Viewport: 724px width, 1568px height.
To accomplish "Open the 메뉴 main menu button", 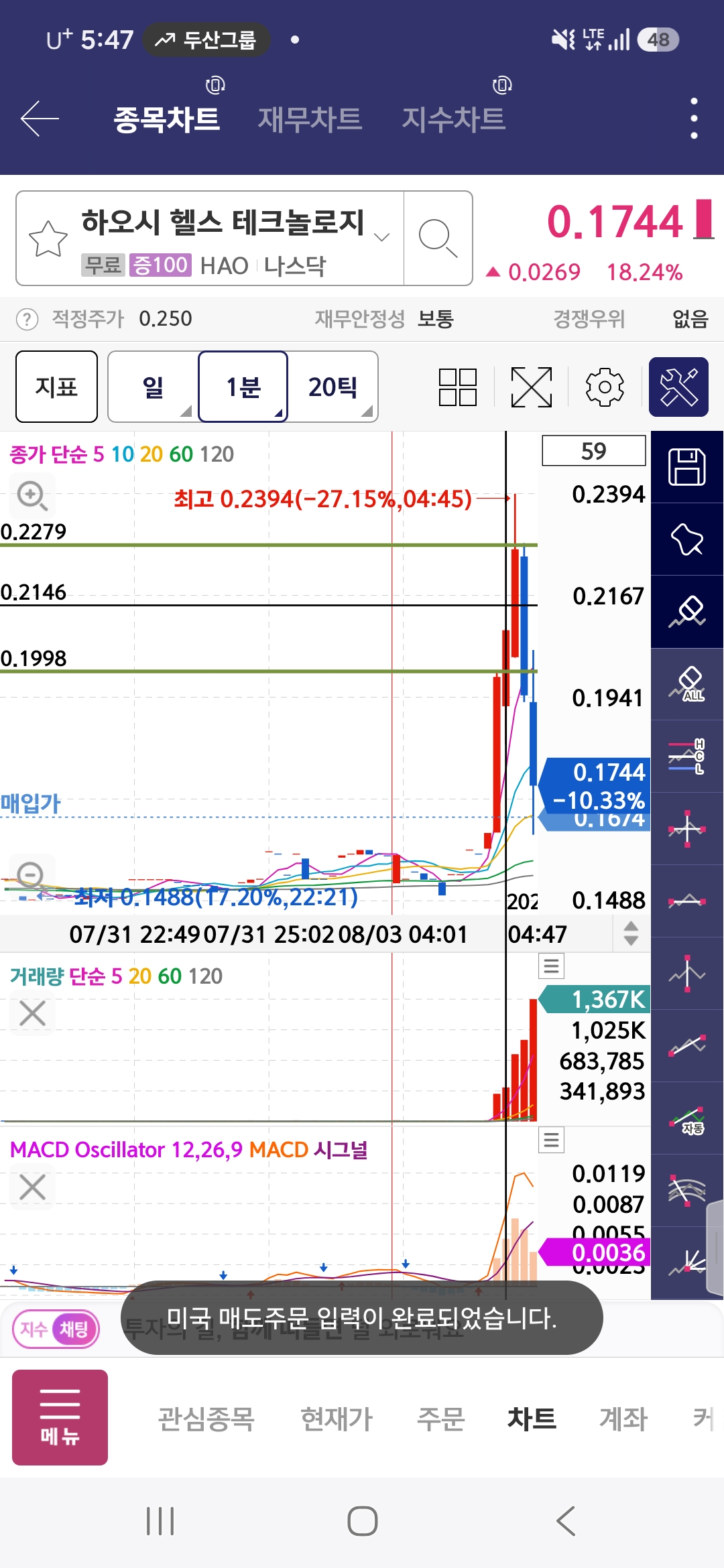I will (x=60, y=1418).
